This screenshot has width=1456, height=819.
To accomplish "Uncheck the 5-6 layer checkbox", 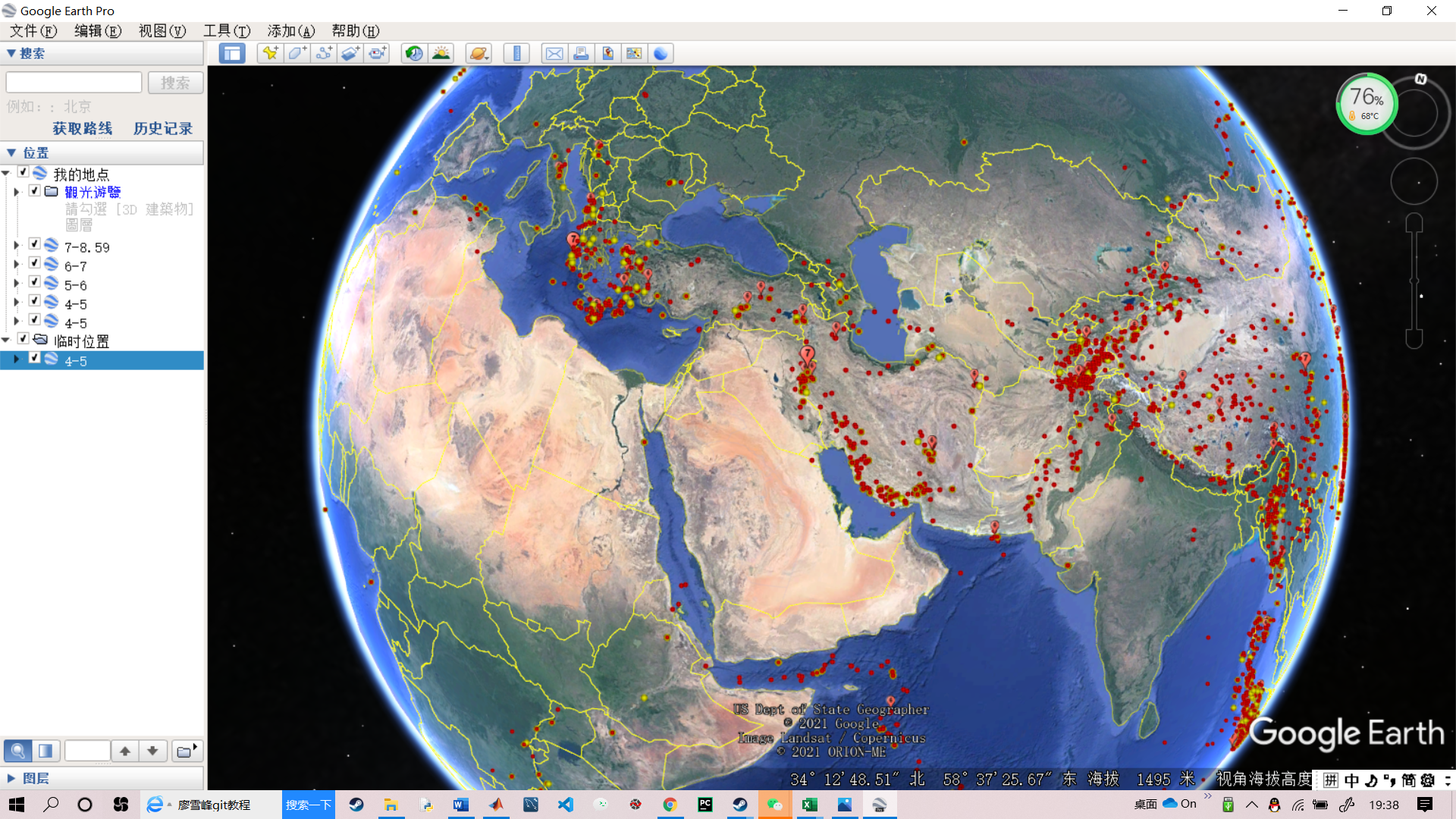I will 35,281.
